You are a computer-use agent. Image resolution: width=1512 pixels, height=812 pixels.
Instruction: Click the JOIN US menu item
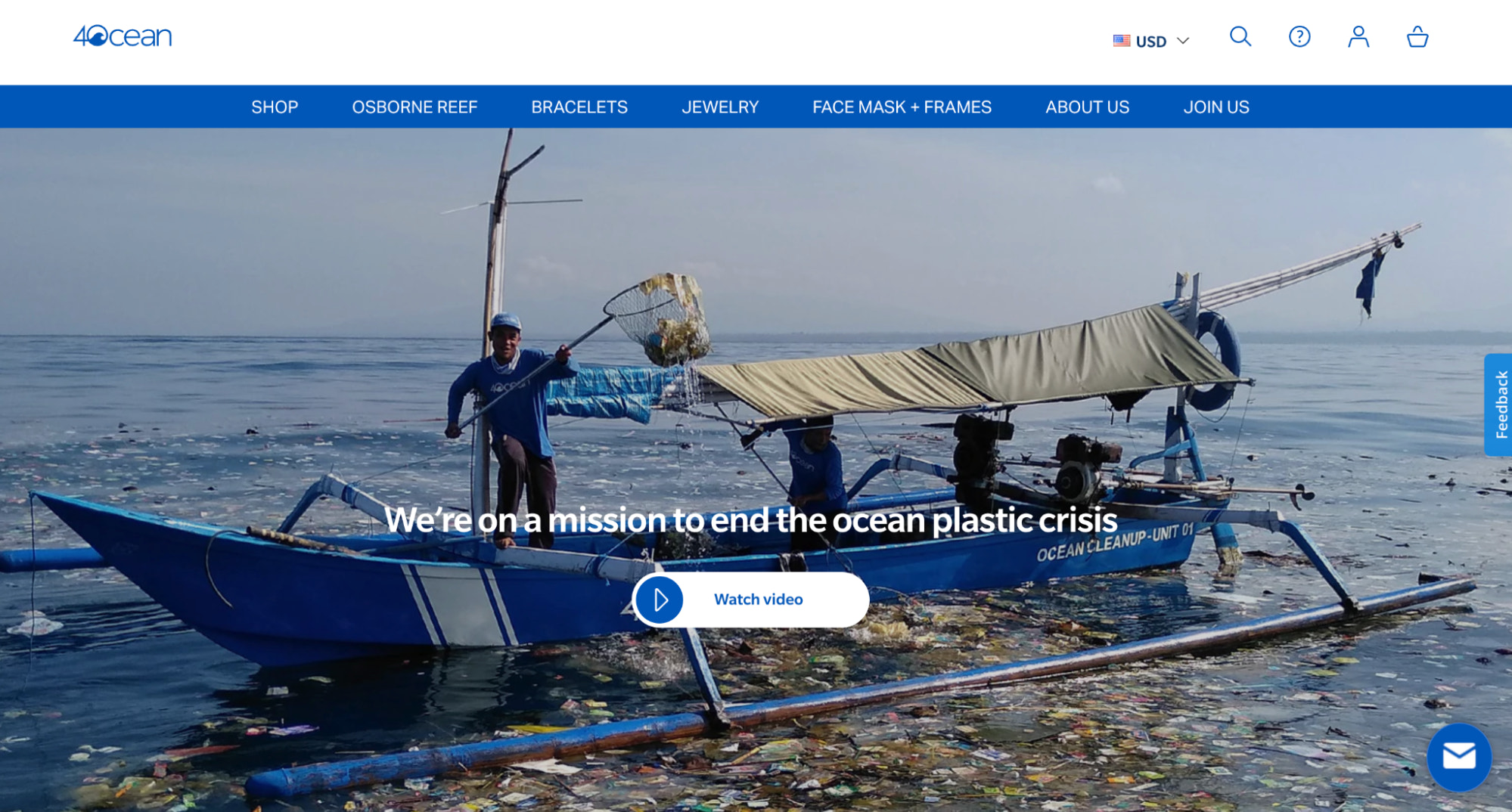1216,107
